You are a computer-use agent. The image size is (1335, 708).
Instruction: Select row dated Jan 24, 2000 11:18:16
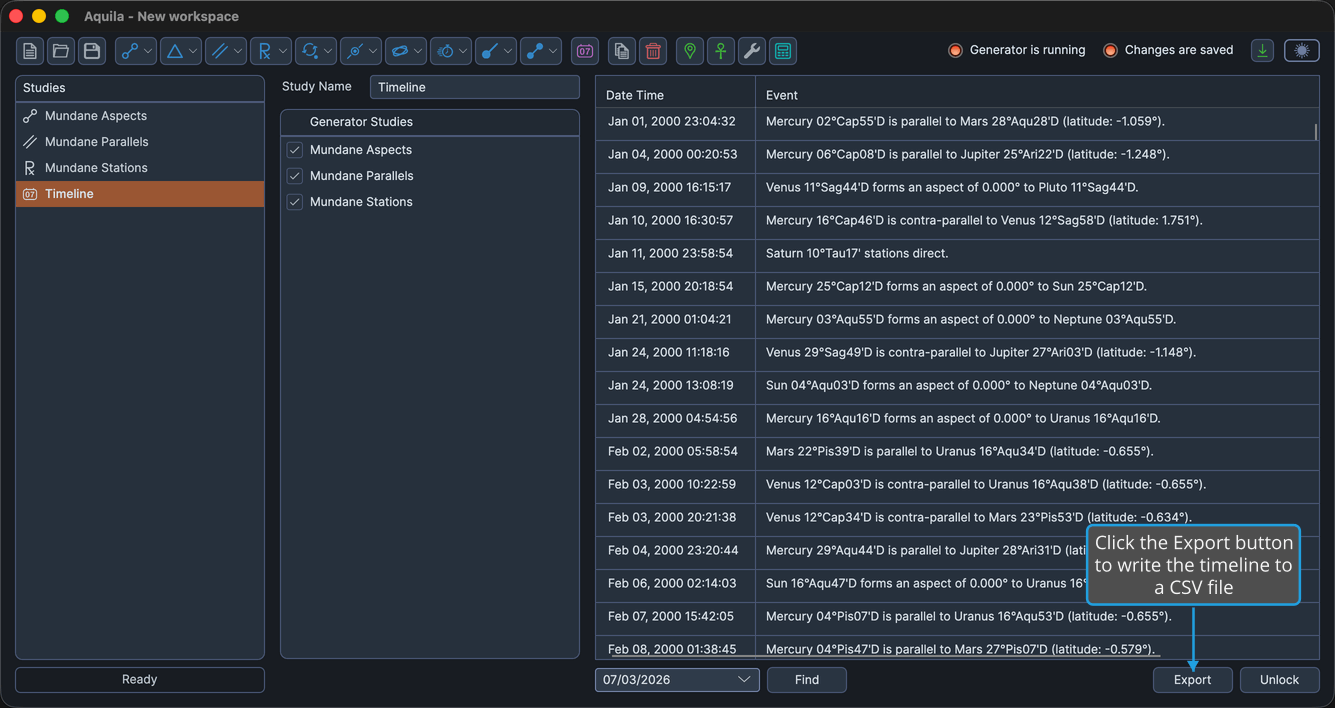(x=957, y=352)
